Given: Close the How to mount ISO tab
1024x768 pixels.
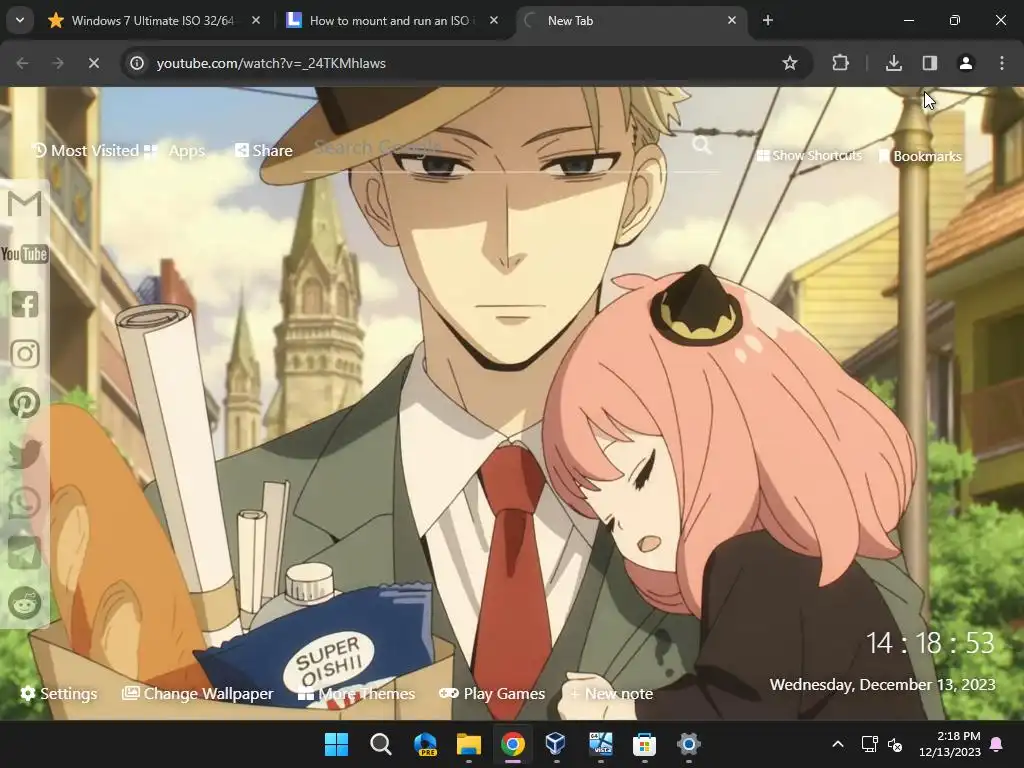Looking at the screenshot, I should [494, 20].
